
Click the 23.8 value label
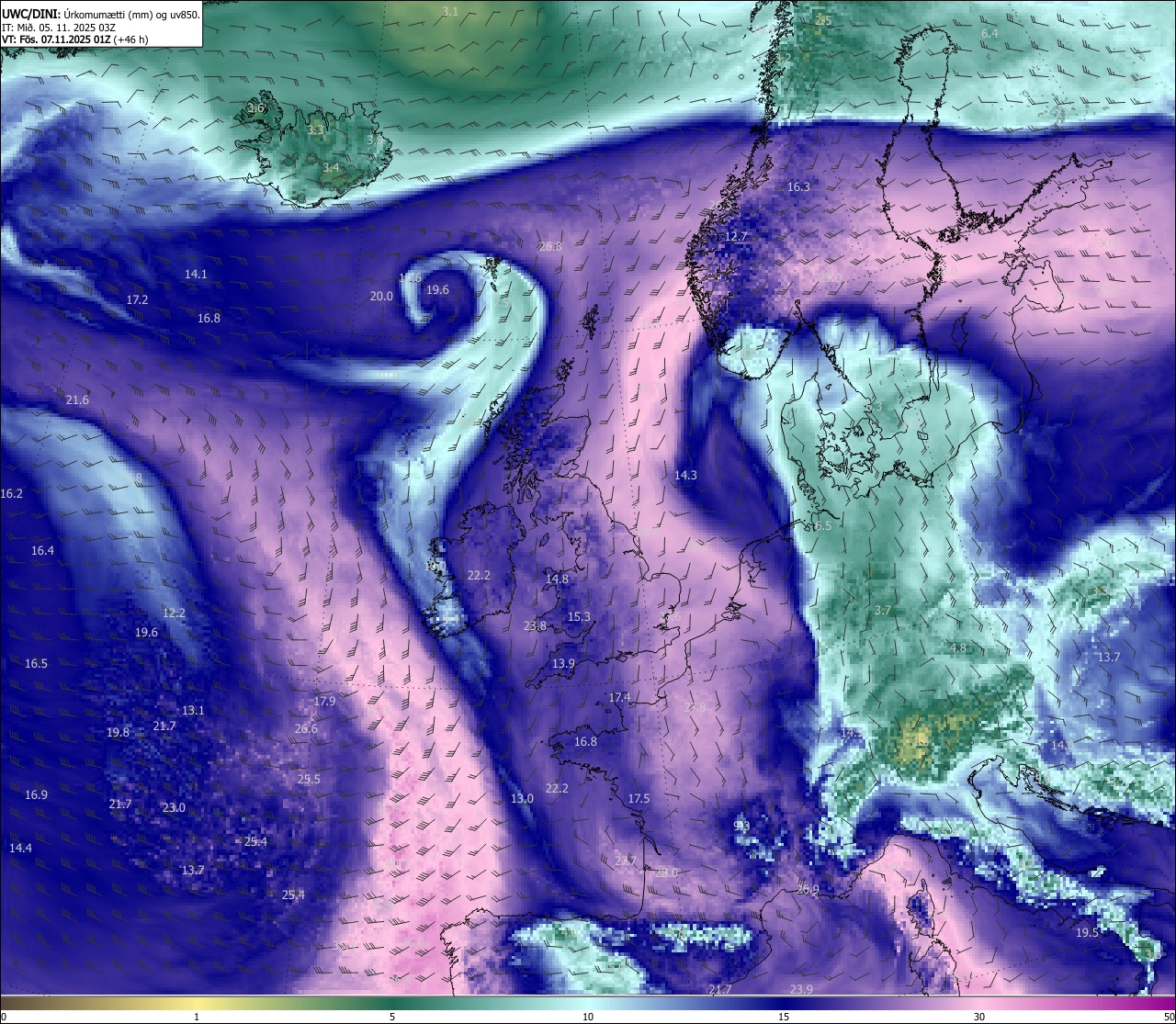point(535,626)
